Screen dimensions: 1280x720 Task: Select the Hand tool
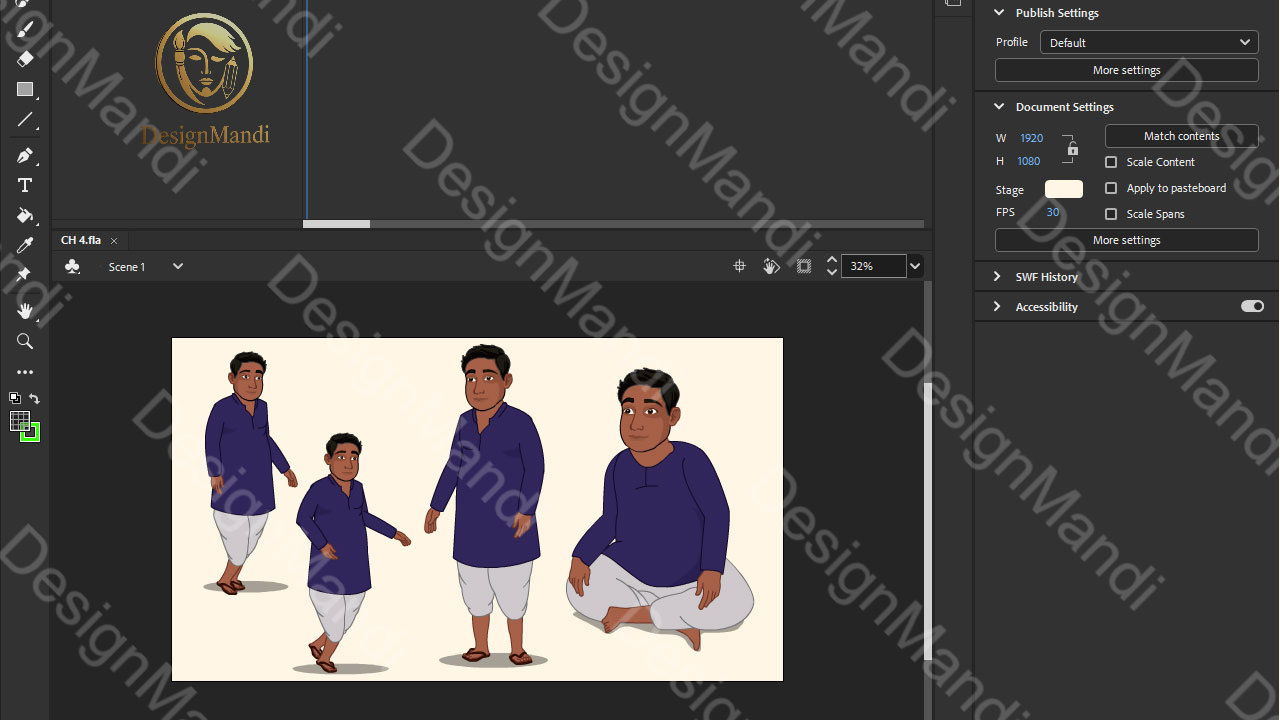coord(25,311)
